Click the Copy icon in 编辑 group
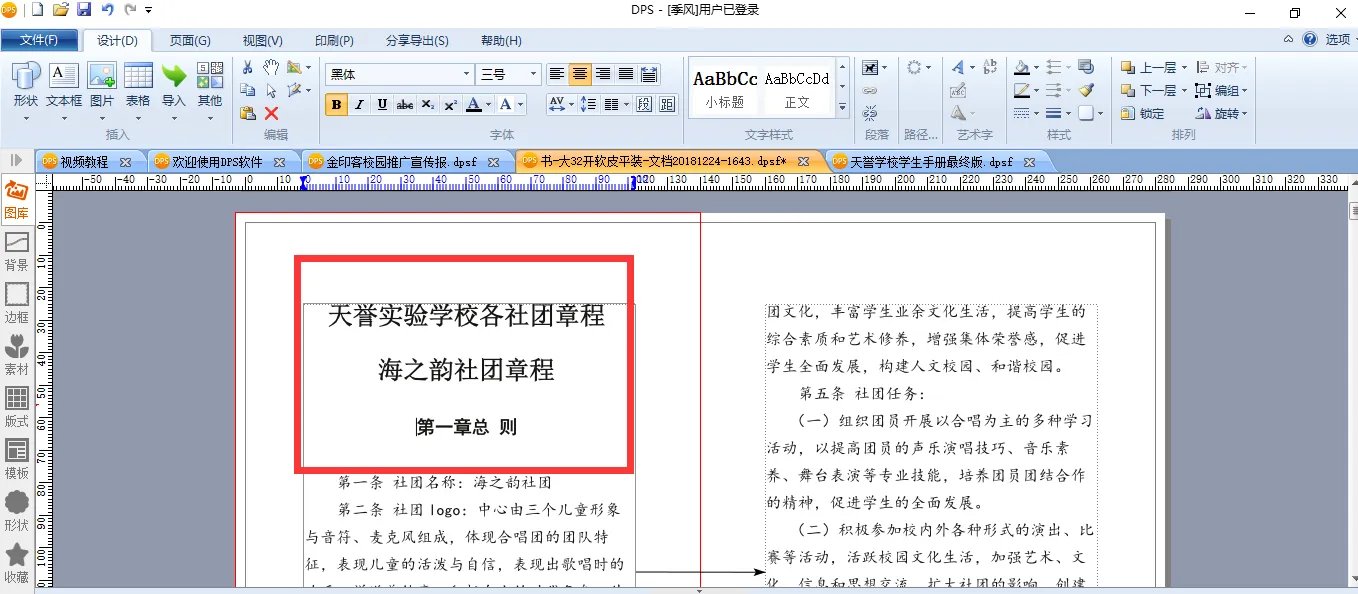Screen dimensions: 1358x594 tap(247, 90)
